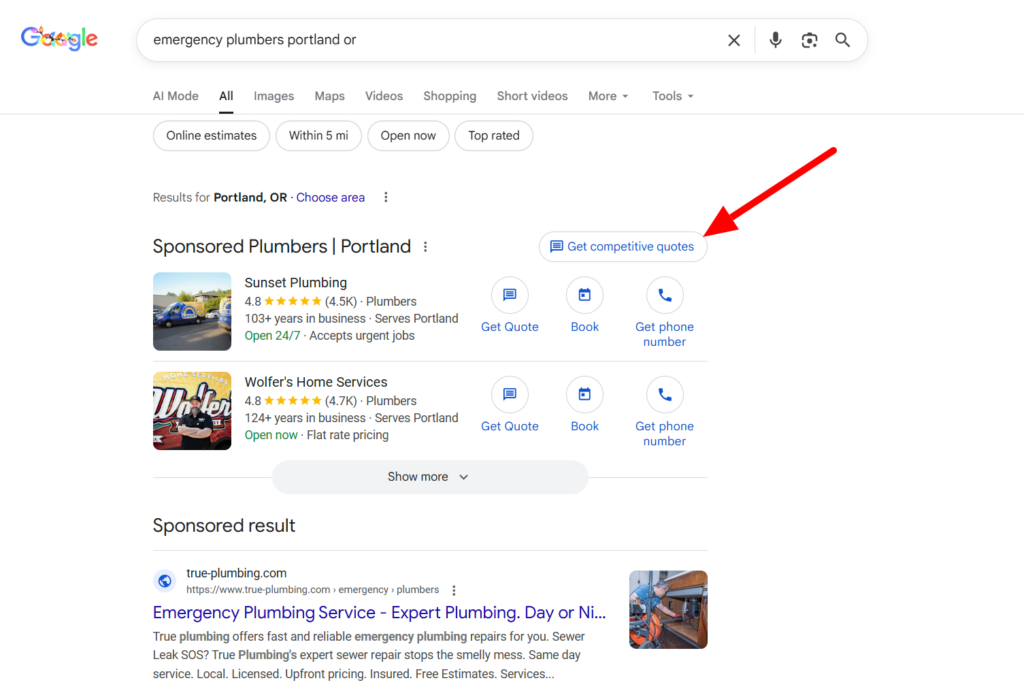Clear the search query with X icon

[x=734, y=40]
